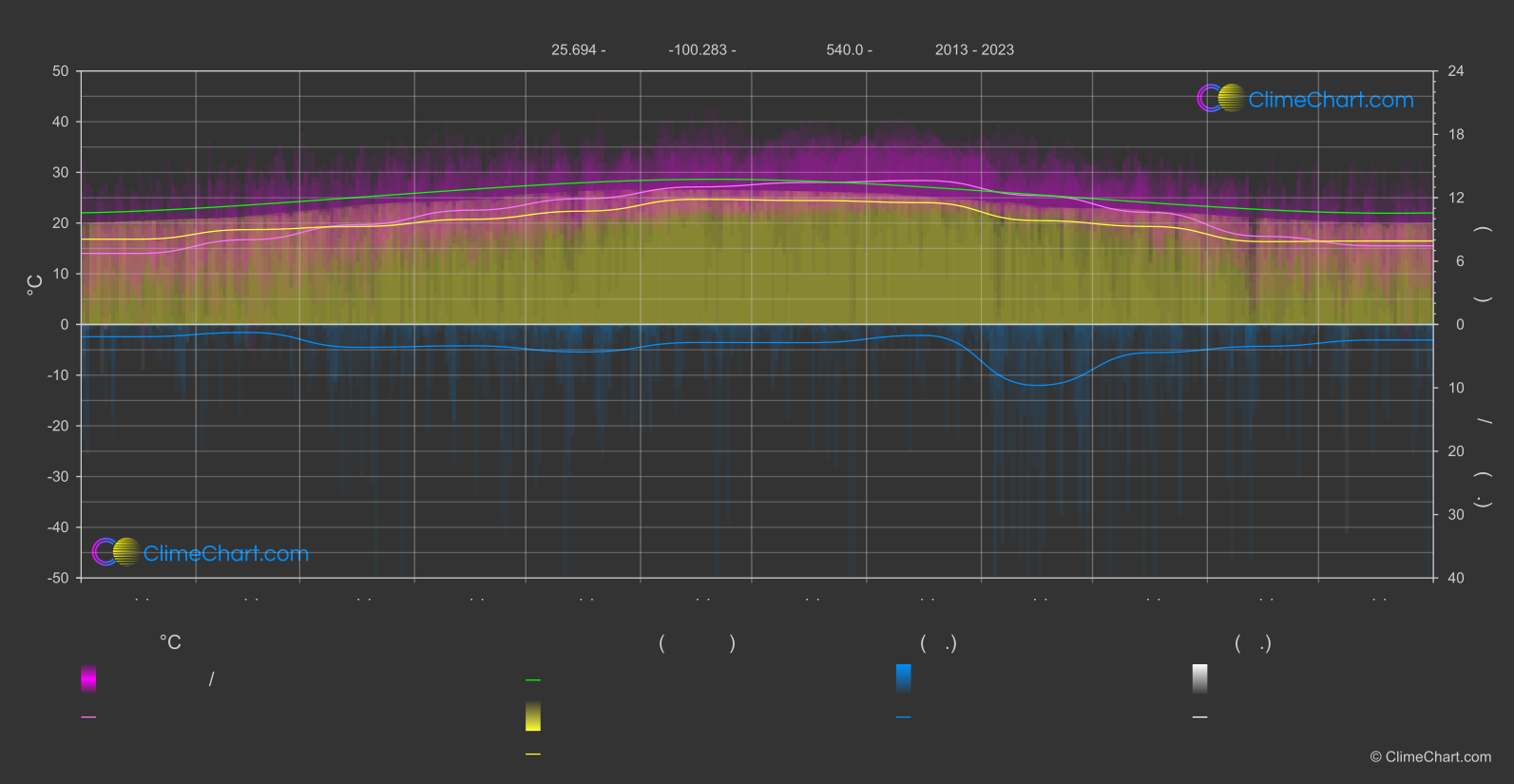Click the 2013 - 2023 year range header
The width and height of the screenshot is (1514, 784).
(974, 49)
